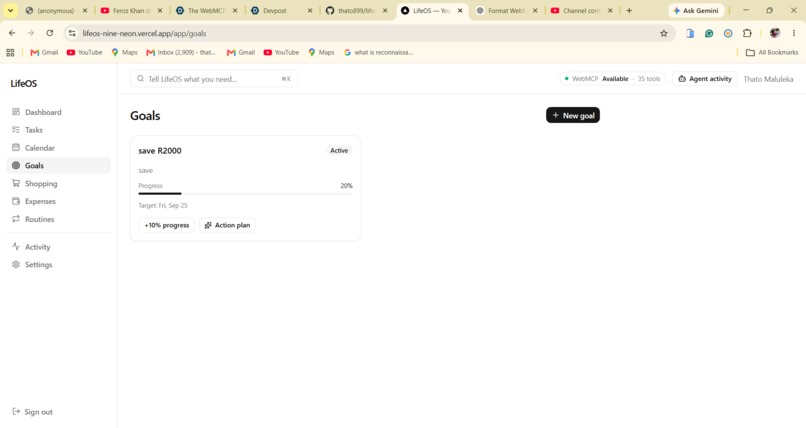Click the browser forward arrow
806x428 pixels.
tap(31, 33)
